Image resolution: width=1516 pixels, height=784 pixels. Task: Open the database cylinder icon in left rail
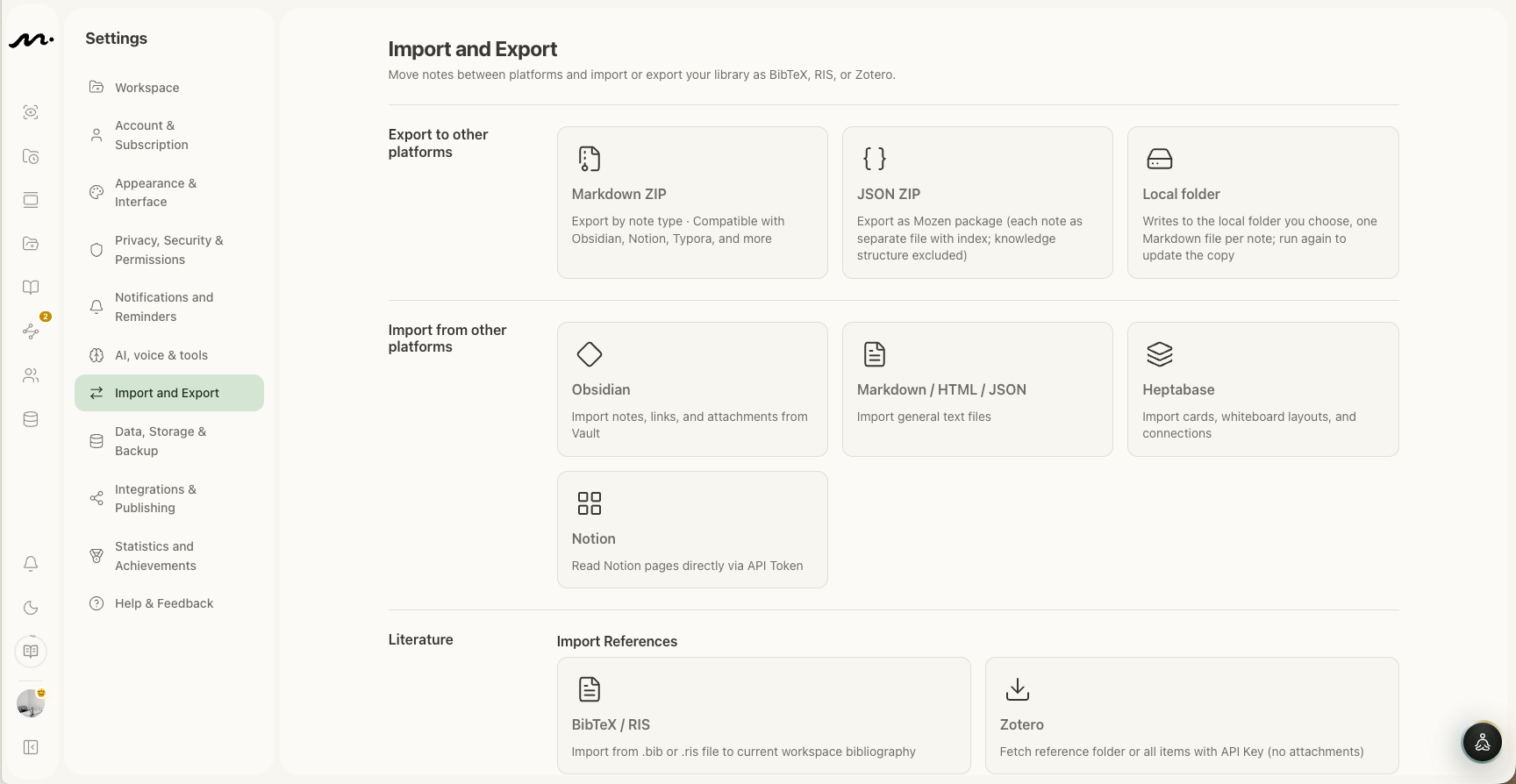(x=31, y=419)
